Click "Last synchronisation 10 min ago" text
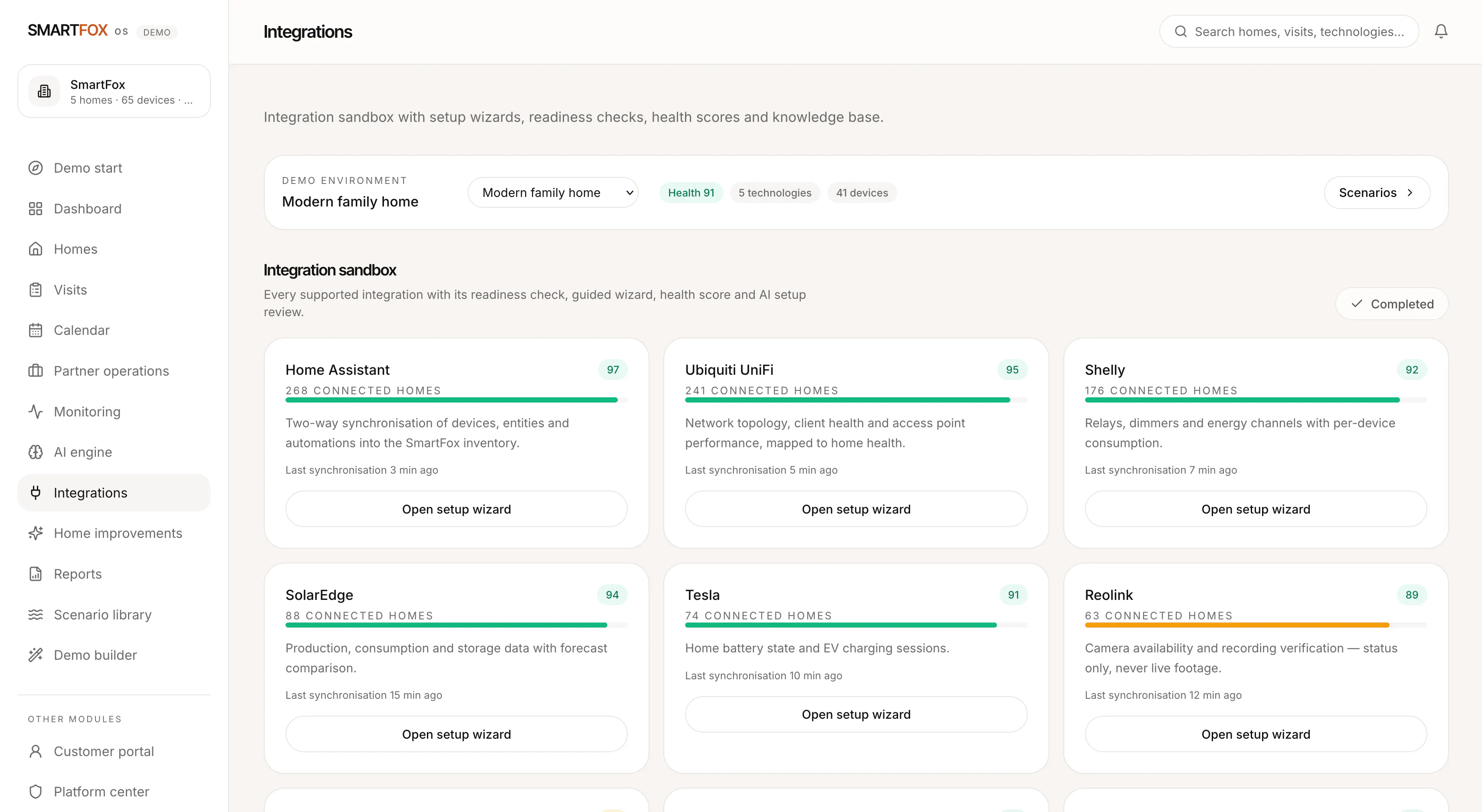Image resolution: width=1482 pixels, height=812 pixels. click(x=764, y=676)
